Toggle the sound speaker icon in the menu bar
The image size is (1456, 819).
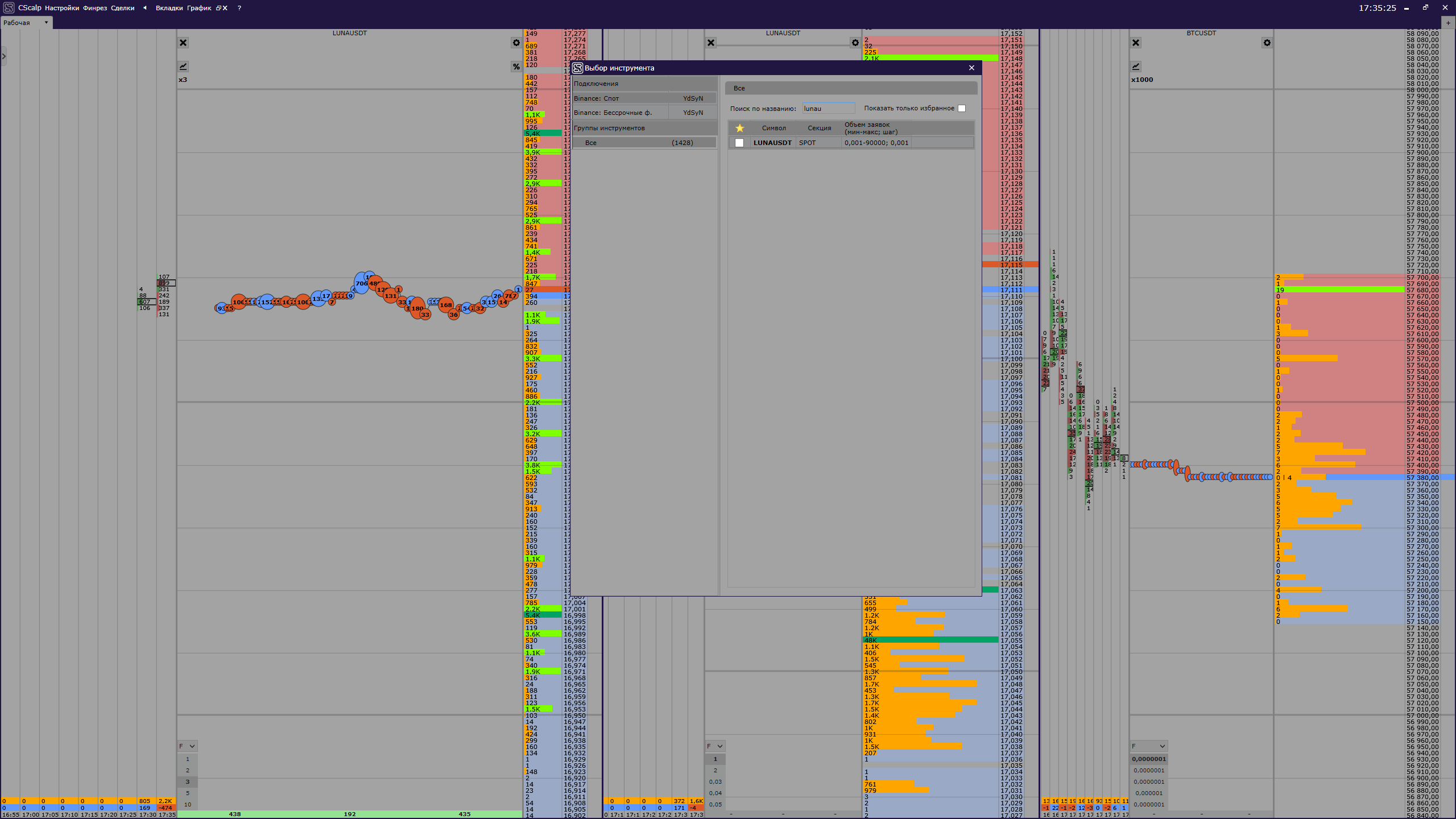(x=145, y=8)
